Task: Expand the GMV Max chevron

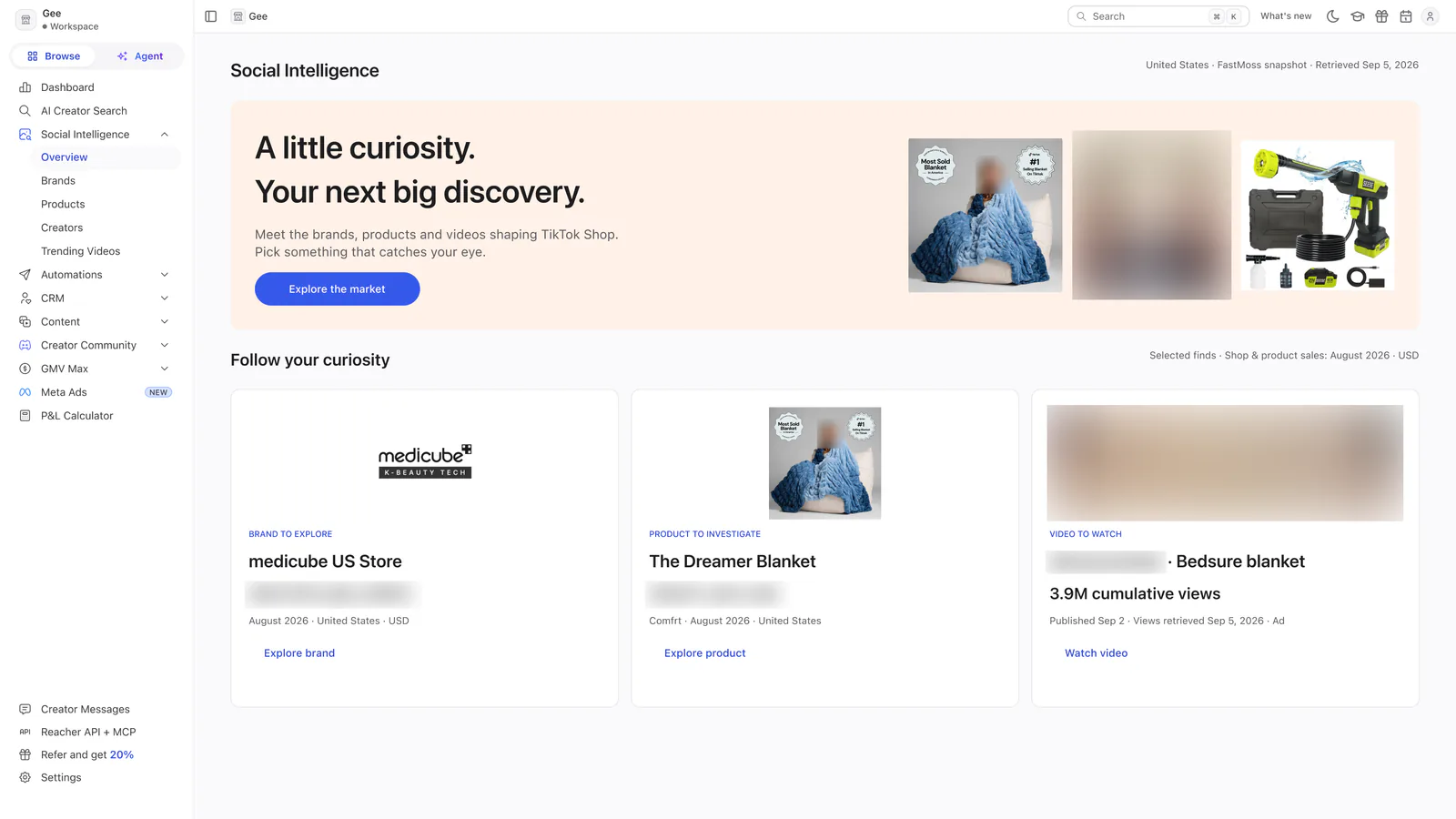Action: [x=165, y=369]
